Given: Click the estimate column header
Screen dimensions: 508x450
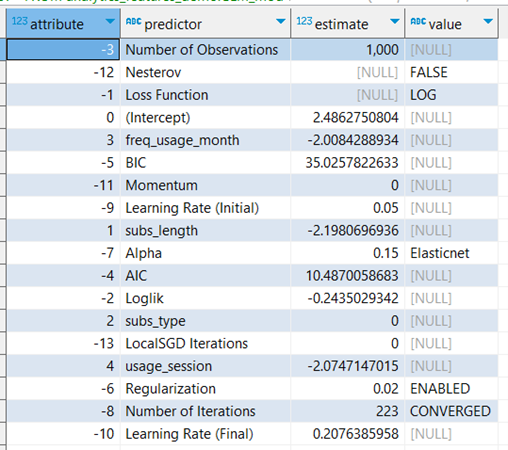Looking at the screenshot, I should [348, 23].
